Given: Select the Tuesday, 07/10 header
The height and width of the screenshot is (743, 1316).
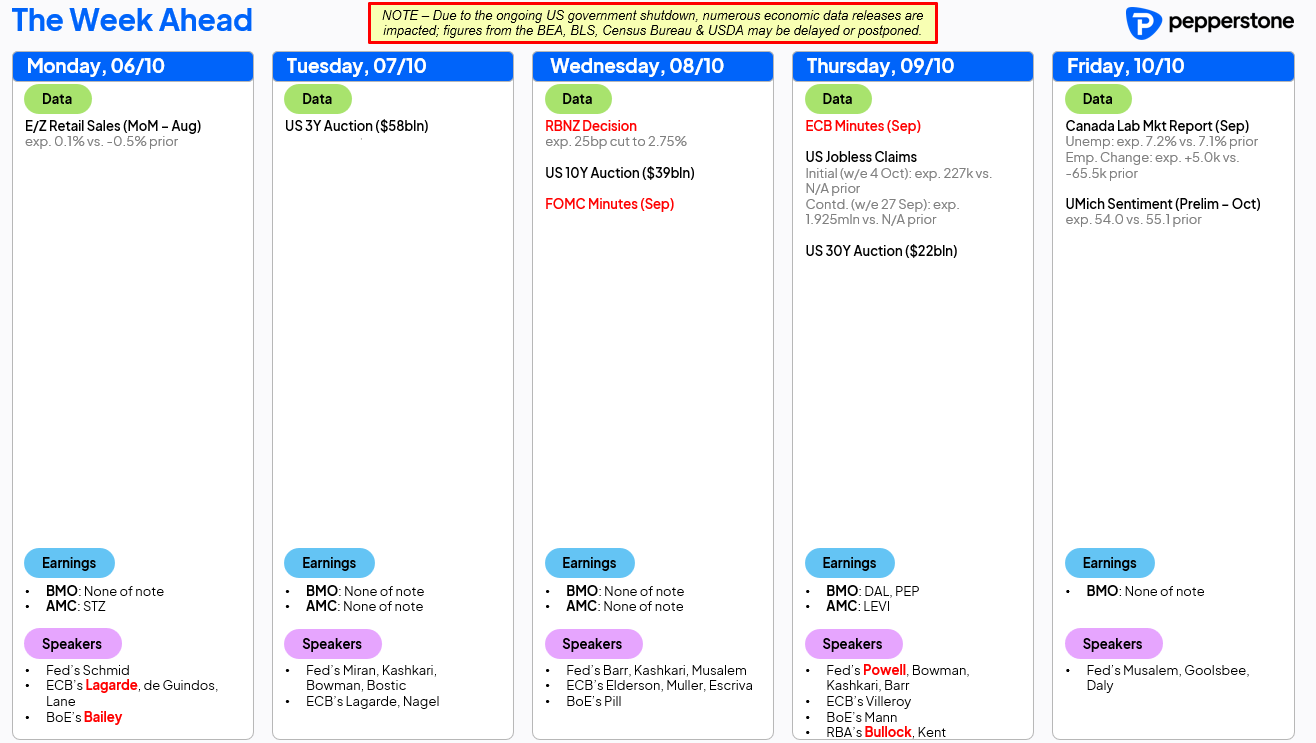Looking at the screenshot, I should tap(393, 66).
